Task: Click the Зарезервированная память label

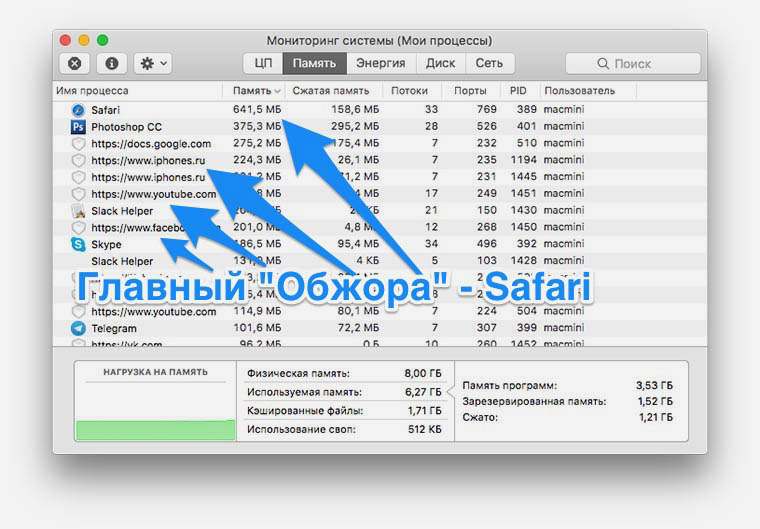Action: pos(534,401)
